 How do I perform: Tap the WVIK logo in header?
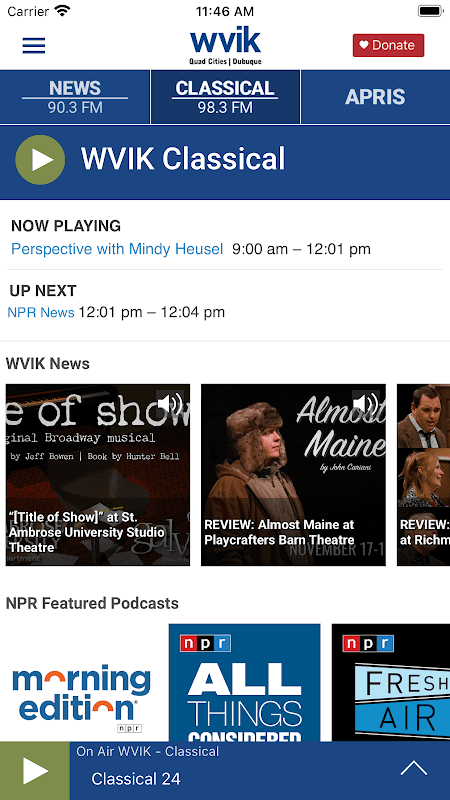pyautogui.click(x=225, y=46)
